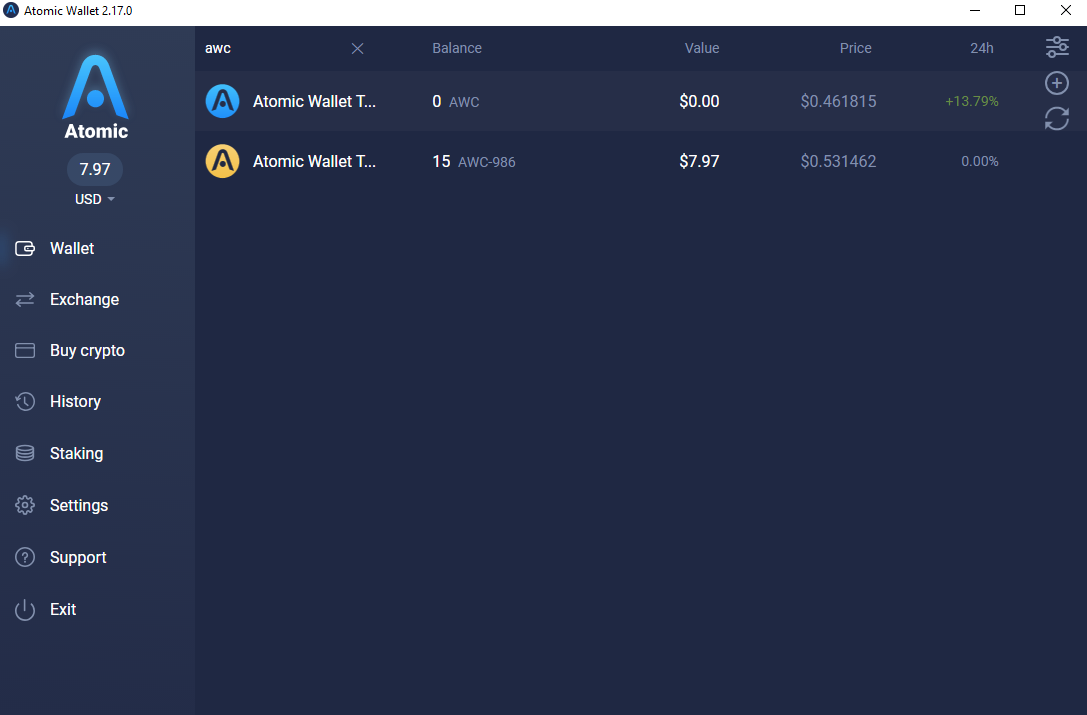Click the Staking coins icon
The image size is (1087, 715).
pyautogui.click(x=25, y=453)
